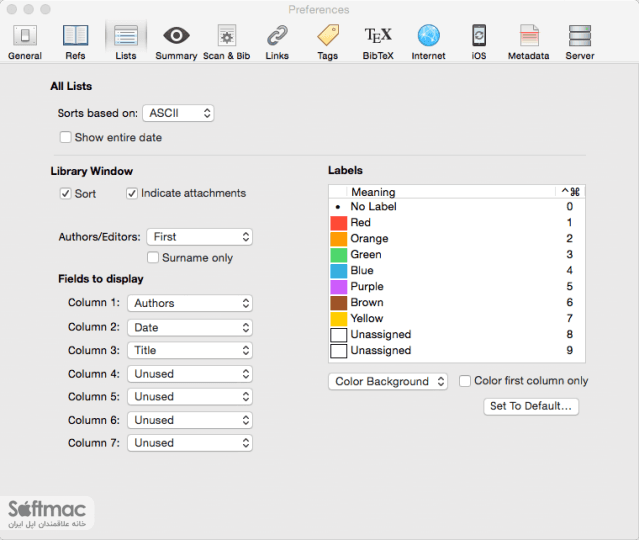Click shortcut number 0 for No Label
The width and height of the screenshot is (639, 540).
569,207
